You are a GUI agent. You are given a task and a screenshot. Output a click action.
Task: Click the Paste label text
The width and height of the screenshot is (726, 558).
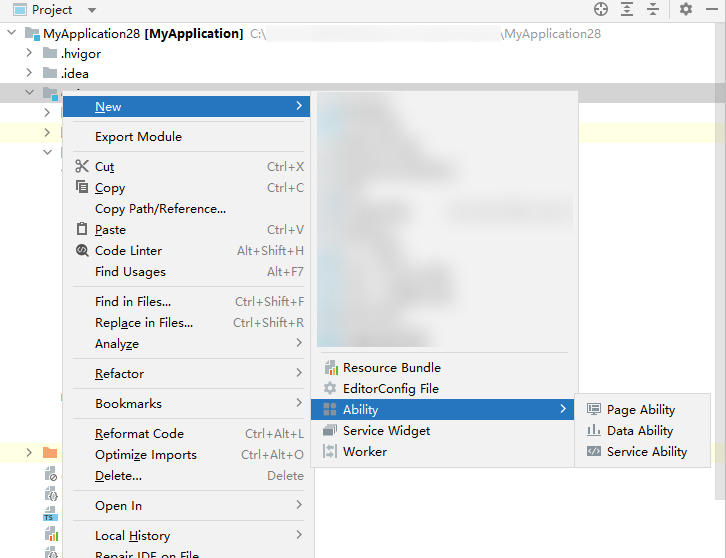(x=110, y=230)
